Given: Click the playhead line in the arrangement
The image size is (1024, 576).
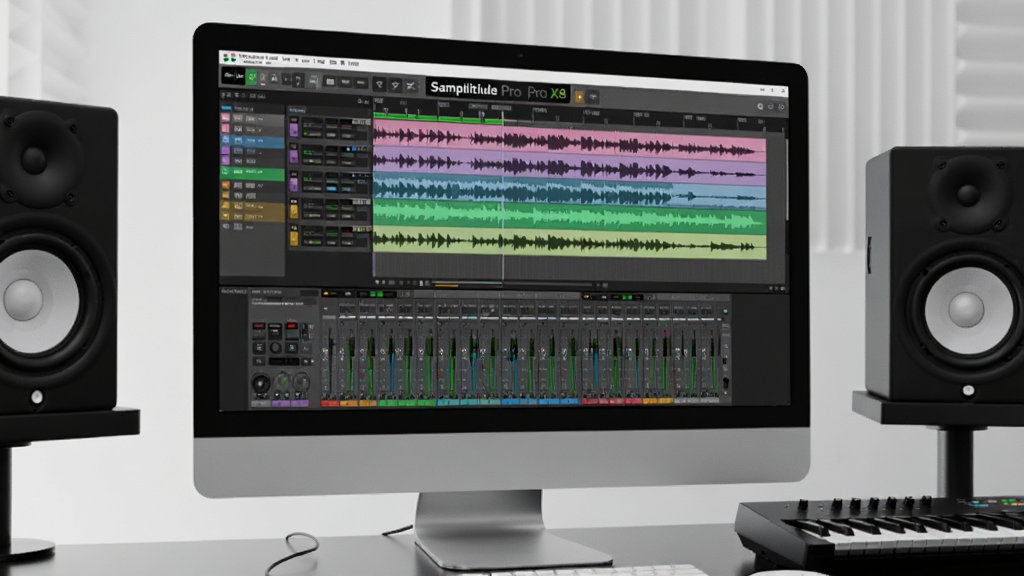Looking at the screenshot, I should pos(503,196).
